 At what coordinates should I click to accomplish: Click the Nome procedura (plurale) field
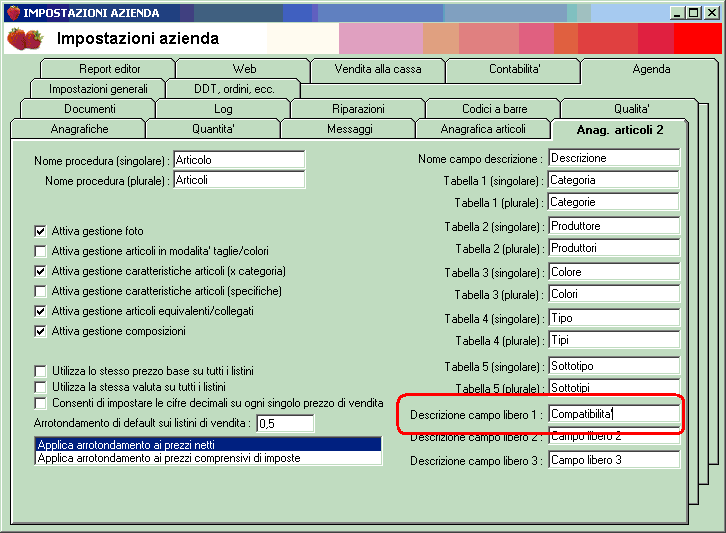(x=239, y=180)
